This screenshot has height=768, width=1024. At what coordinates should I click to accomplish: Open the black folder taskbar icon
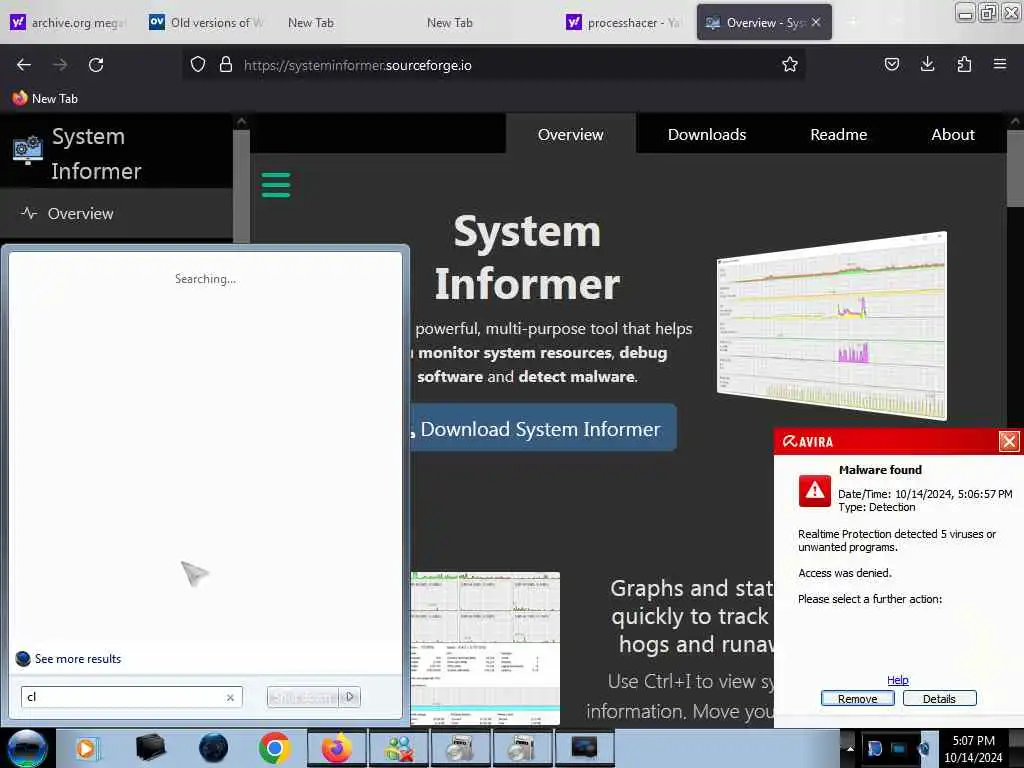(150, 748)
